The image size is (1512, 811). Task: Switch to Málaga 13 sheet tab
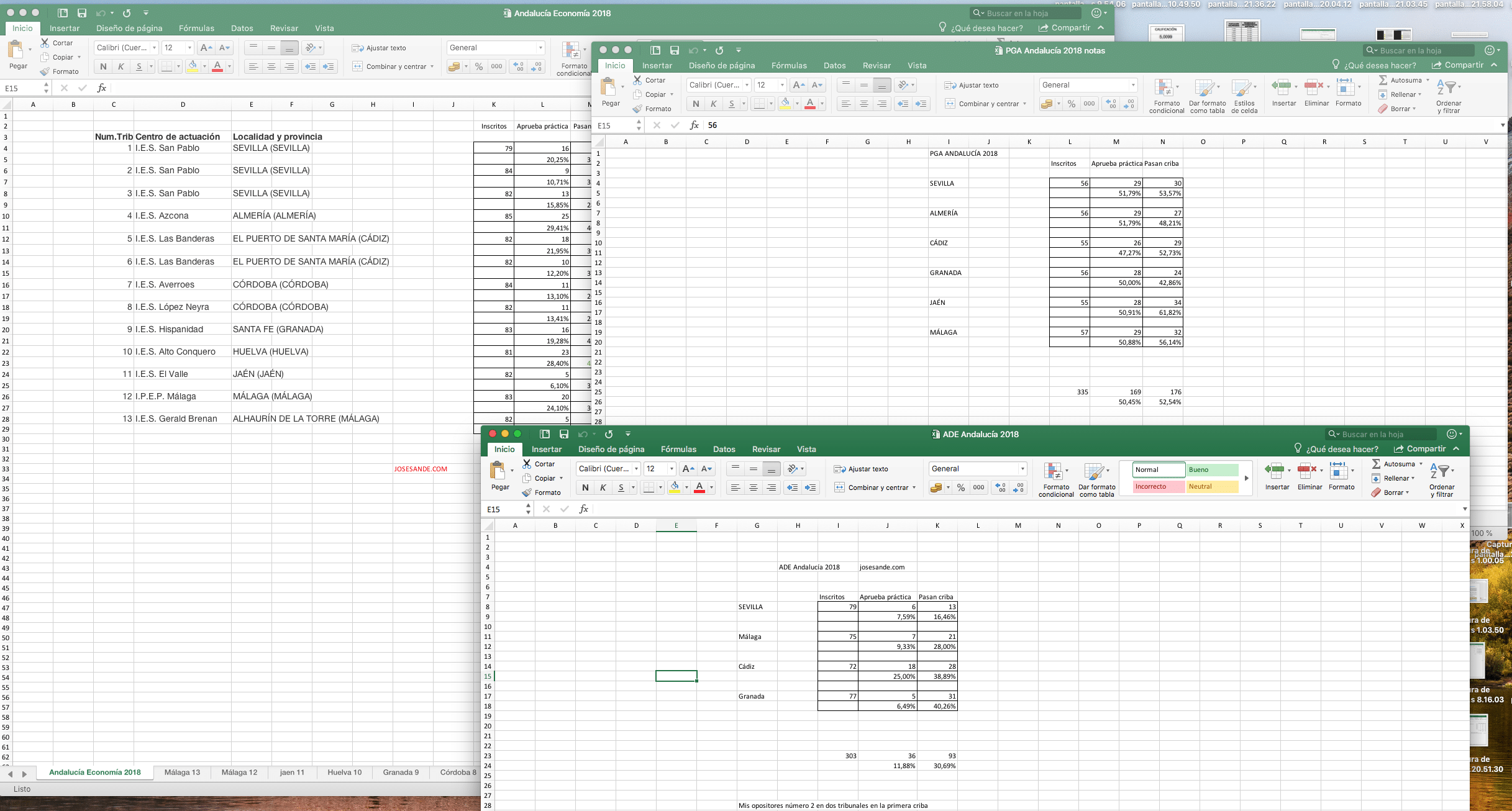(182, 772)
